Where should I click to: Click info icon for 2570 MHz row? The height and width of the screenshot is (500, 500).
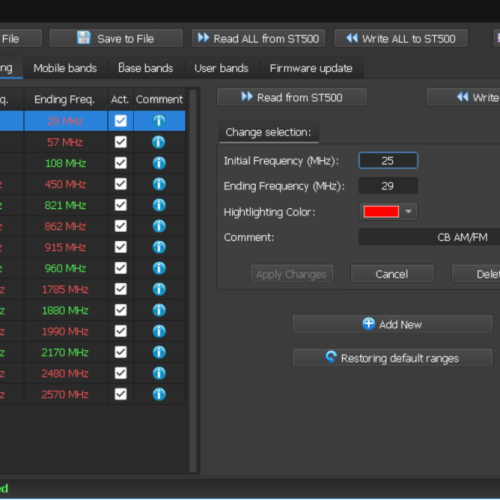159,394
